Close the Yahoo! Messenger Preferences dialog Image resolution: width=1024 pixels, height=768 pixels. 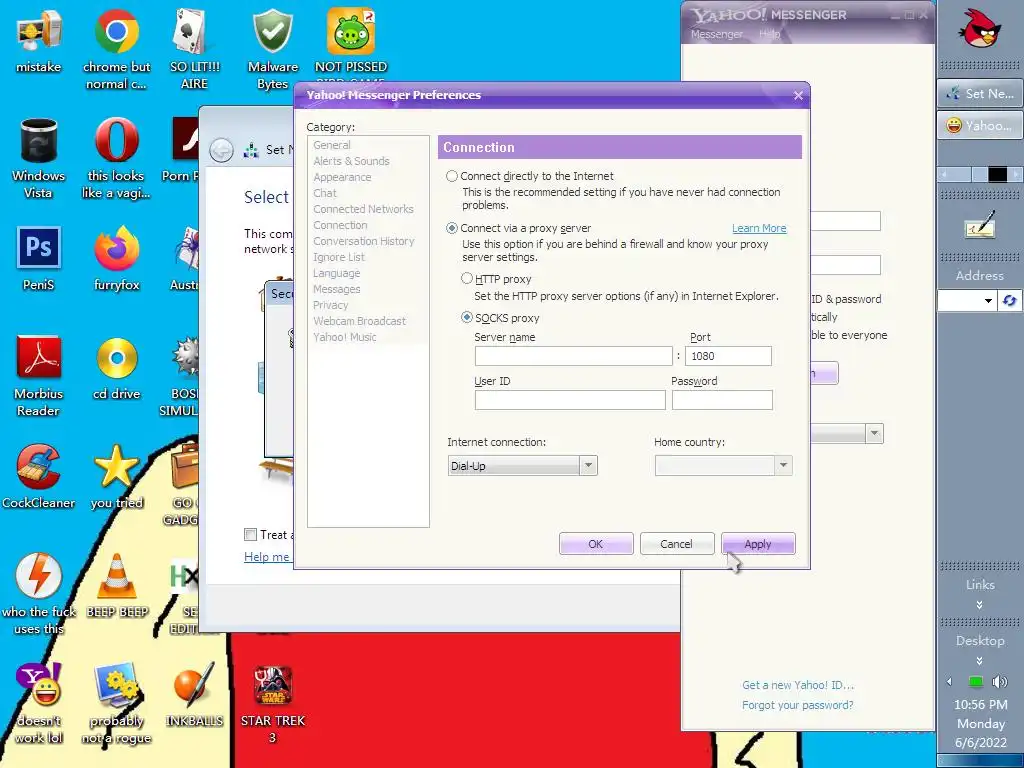[x=798, y=96]
